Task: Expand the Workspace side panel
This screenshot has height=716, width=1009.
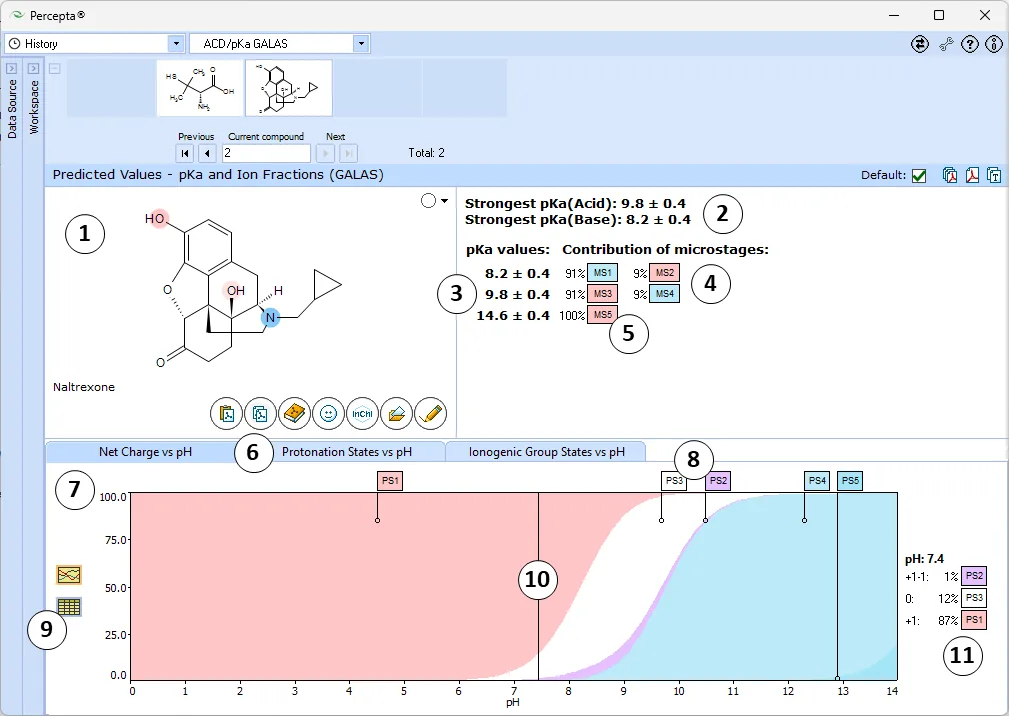Action: pyautogui.click(x=33, y=68)
